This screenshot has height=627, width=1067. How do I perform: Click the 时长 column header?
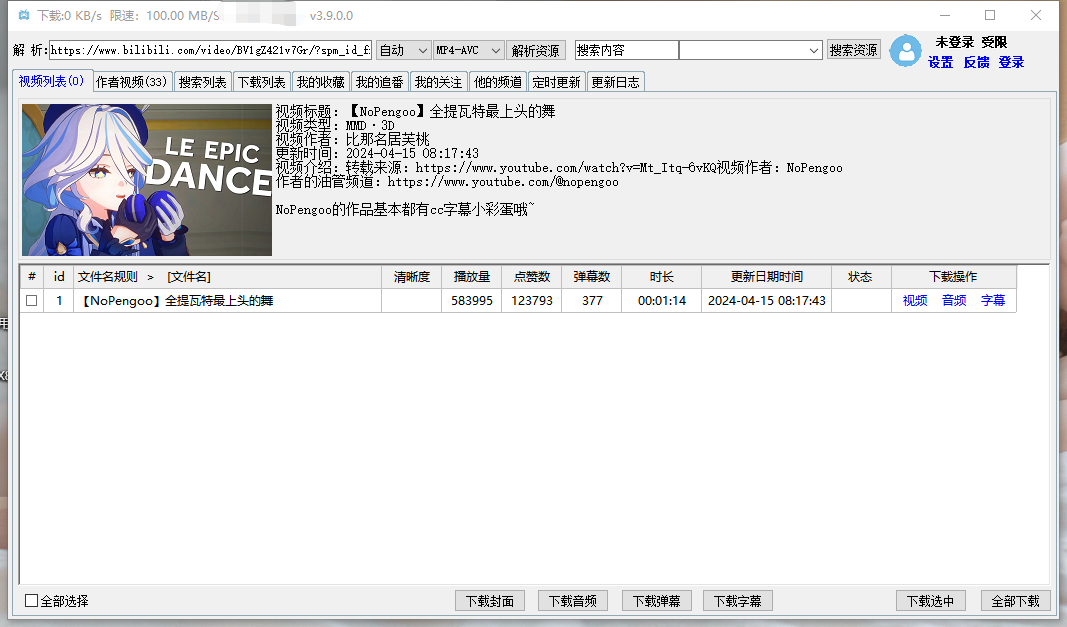pyautogui.click(x=661, y=277)
